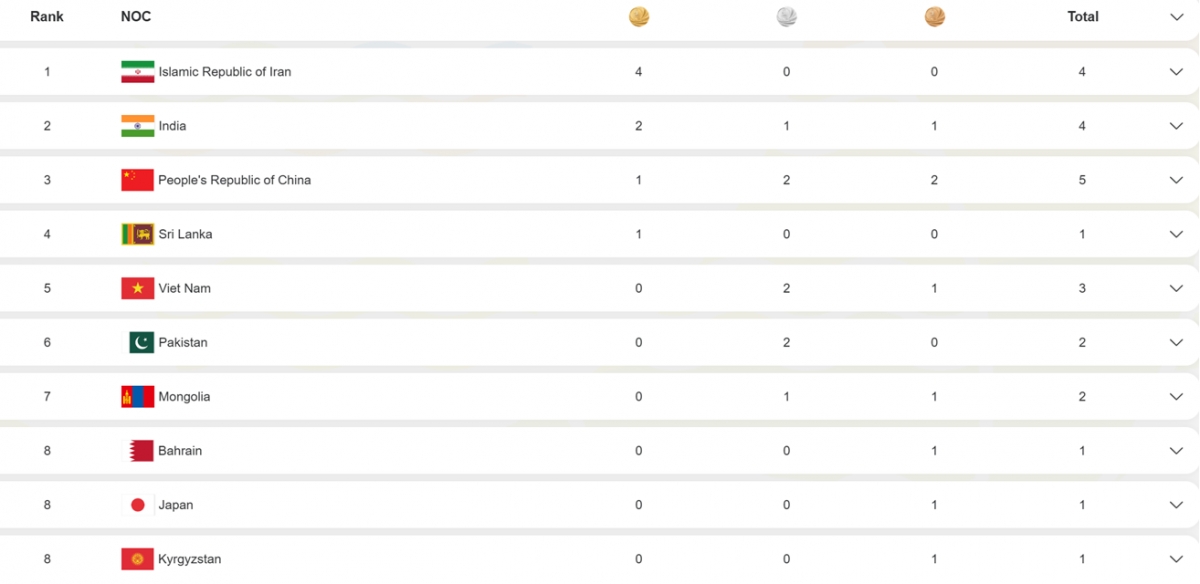This screenshot has height=584, width=1200.
Task: Click the Japan flag icon
Action: pyautogui.click(x=138, y=505)
